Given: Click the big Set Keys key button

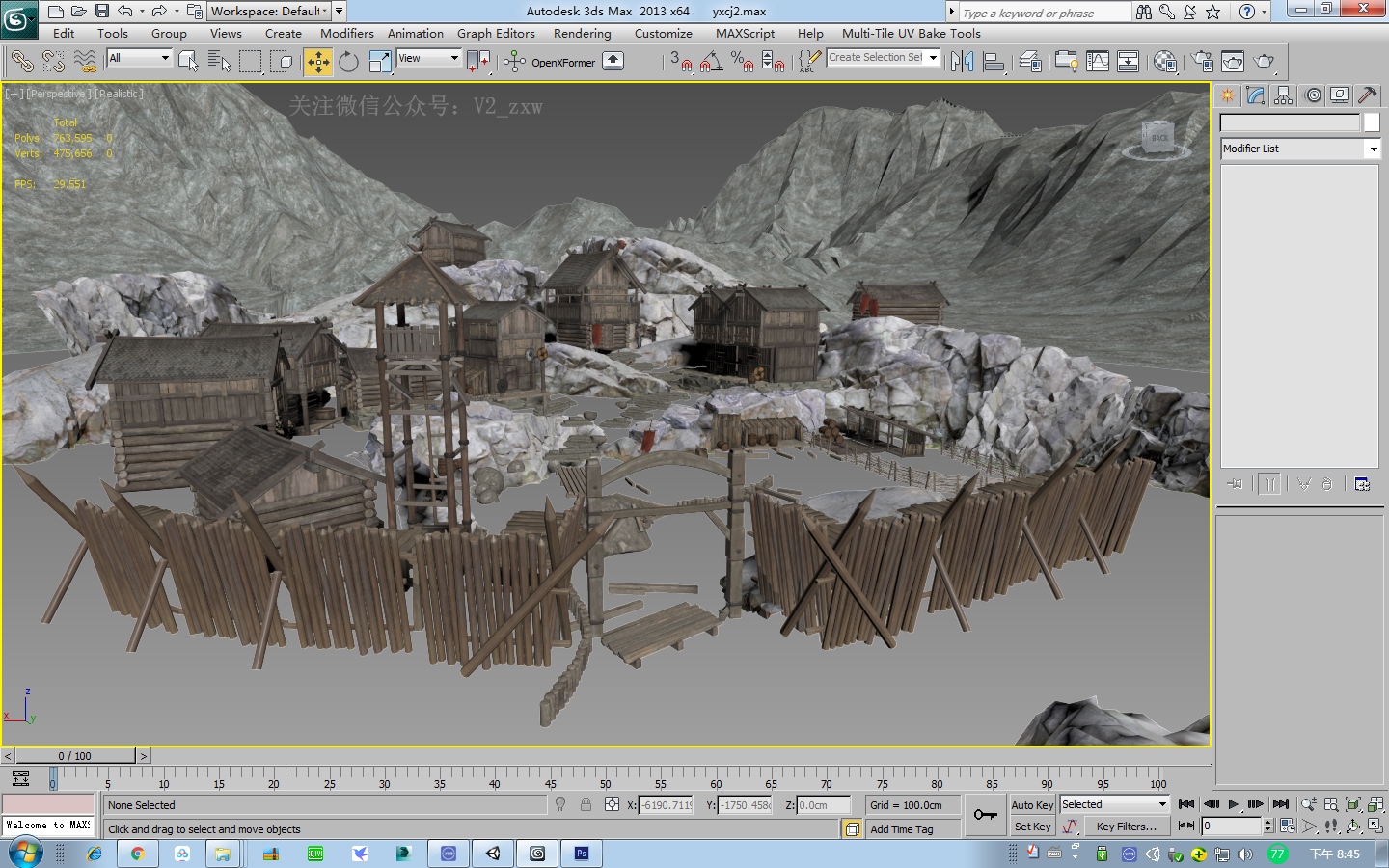Looking at the screenshot, I should (x=985, y=815).
